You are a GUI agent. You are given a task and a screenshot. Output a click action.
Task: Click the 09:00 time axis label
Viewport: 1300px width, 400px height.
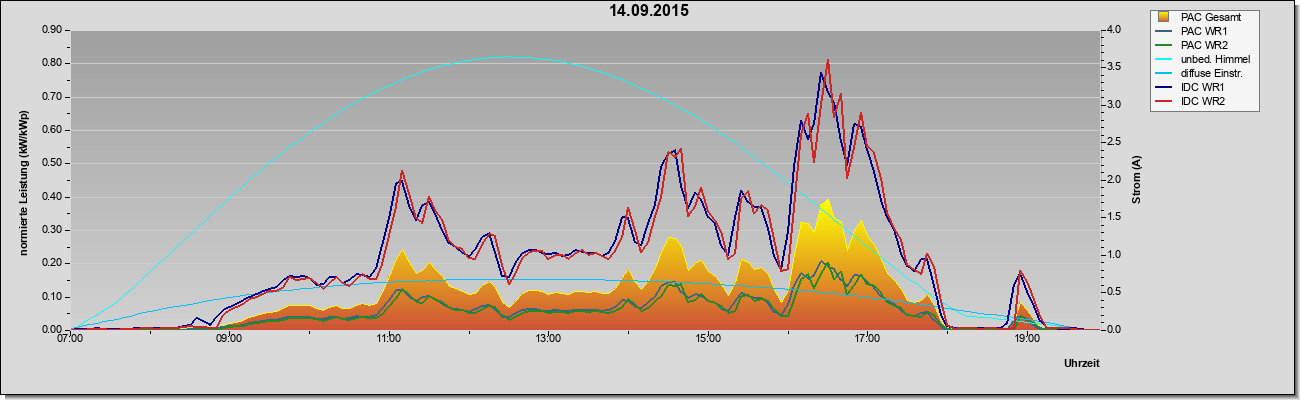229,340
